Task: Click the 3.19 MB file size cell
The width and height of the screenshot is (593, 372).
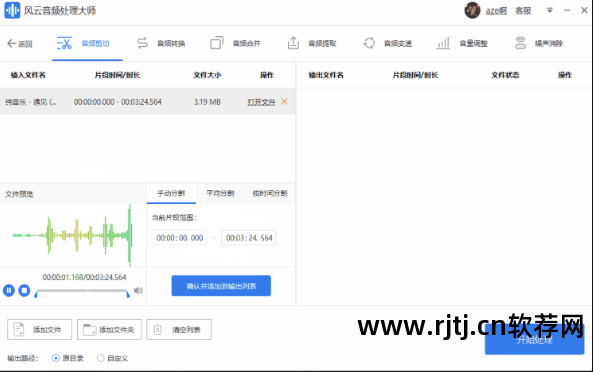Action: [x=207, y=102]
